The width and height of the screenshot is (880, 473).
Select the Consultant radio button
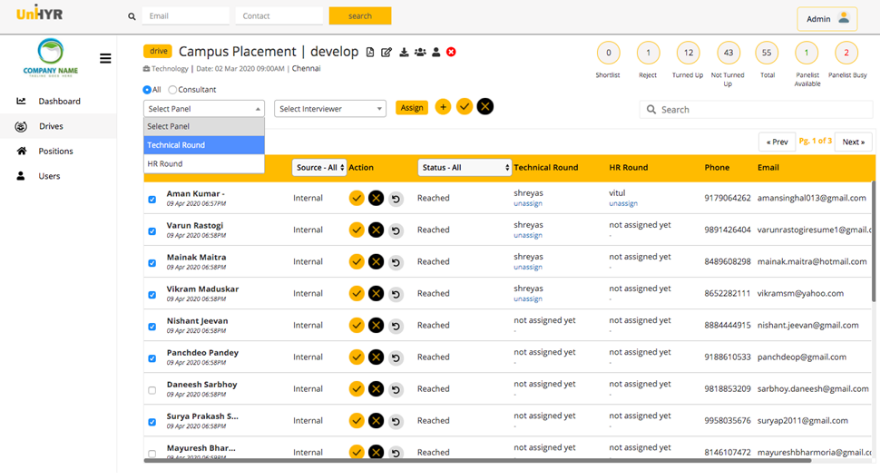point(172,90)
